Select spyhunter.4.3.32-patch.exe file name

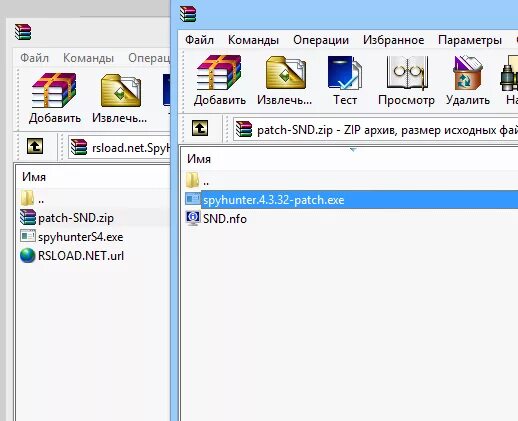(274, 200)
